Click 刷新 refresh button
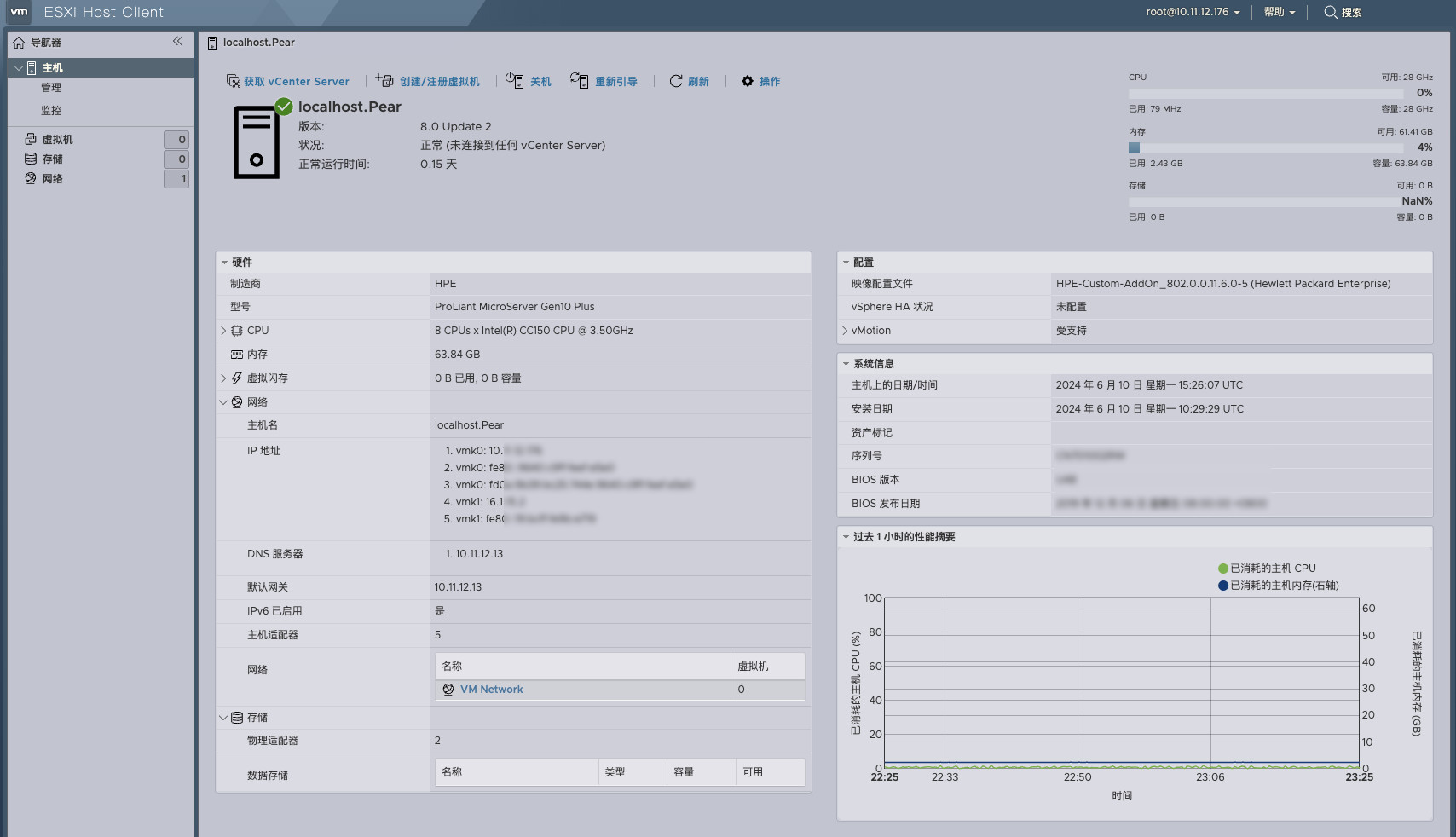Screen dimensions: 1456x837 [x=690, y=81]
